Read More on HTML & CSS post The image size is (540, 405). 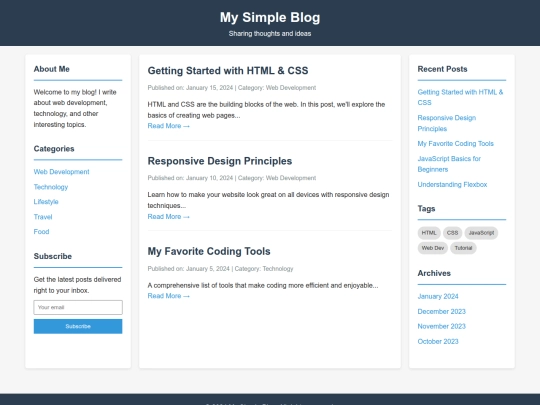coord(168,126)
